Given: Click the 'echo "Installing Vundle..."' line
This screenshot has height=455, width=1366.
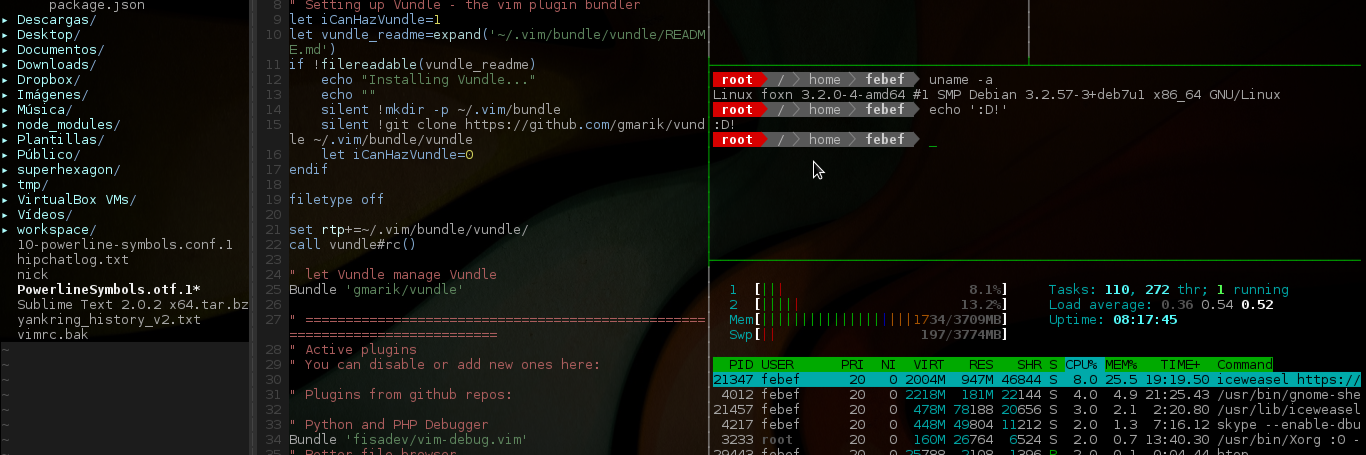Looking at the screenshot, I should [x=428, y=79].
